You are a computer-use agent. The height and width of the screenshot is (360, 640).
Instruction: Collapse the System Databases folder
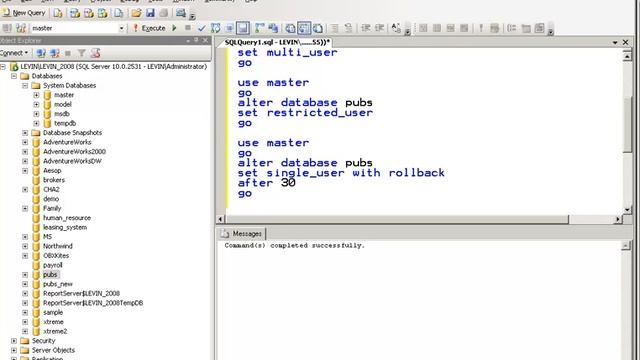[25, 86]
